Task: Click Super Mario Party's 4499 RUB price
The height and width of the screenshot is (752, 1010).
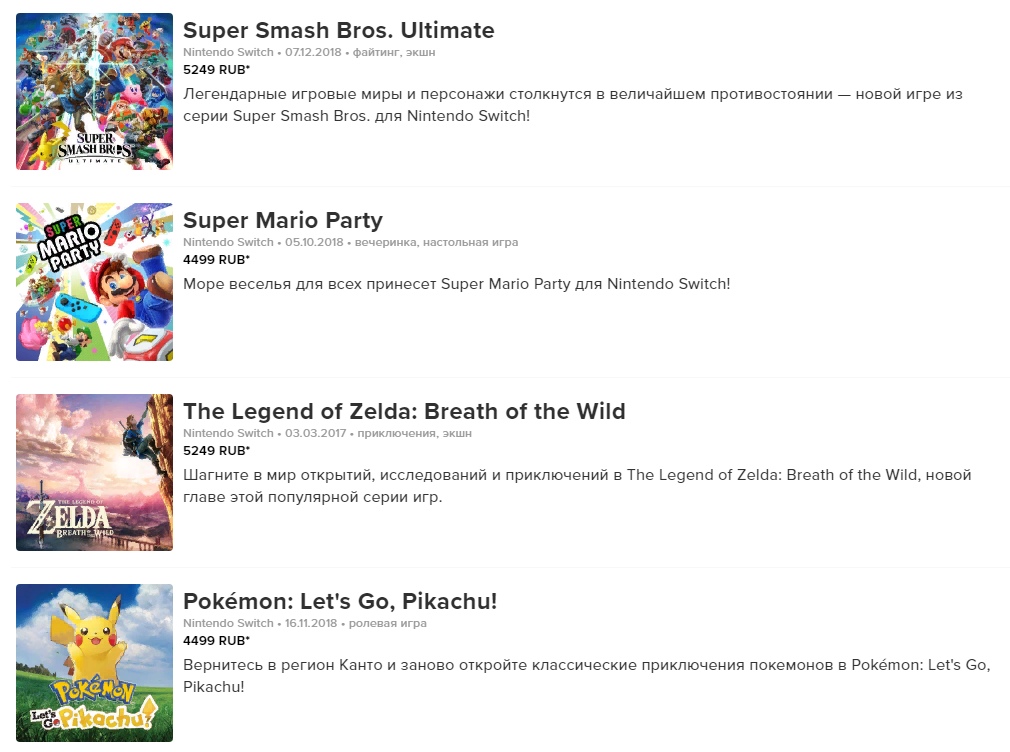Action: point(216,259)
